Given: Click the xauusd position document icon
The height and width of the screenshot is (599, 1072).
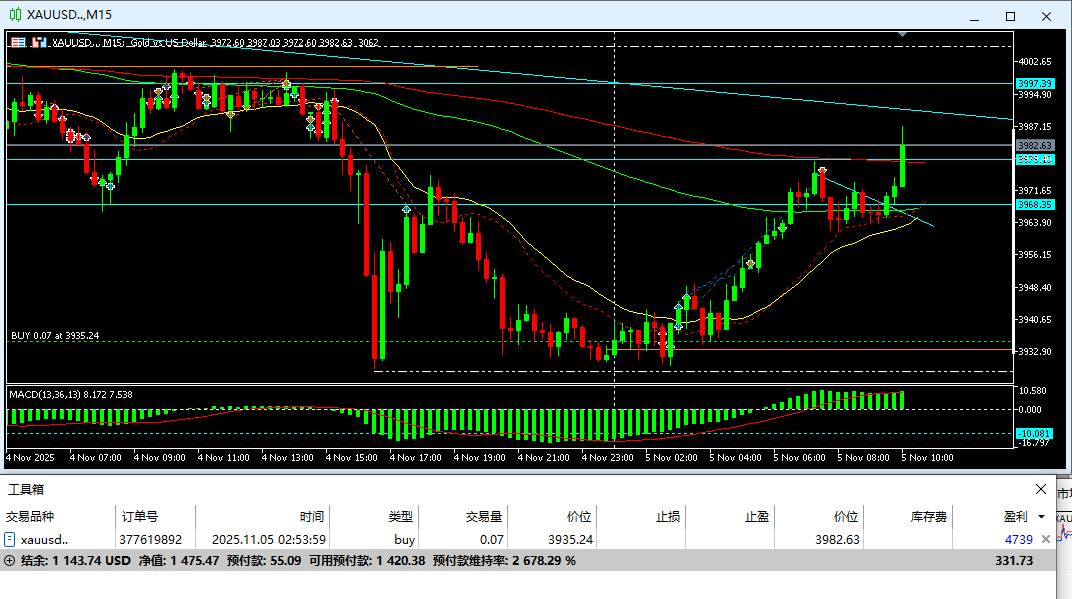Looking at the screenshot, I should coord(10,539).
